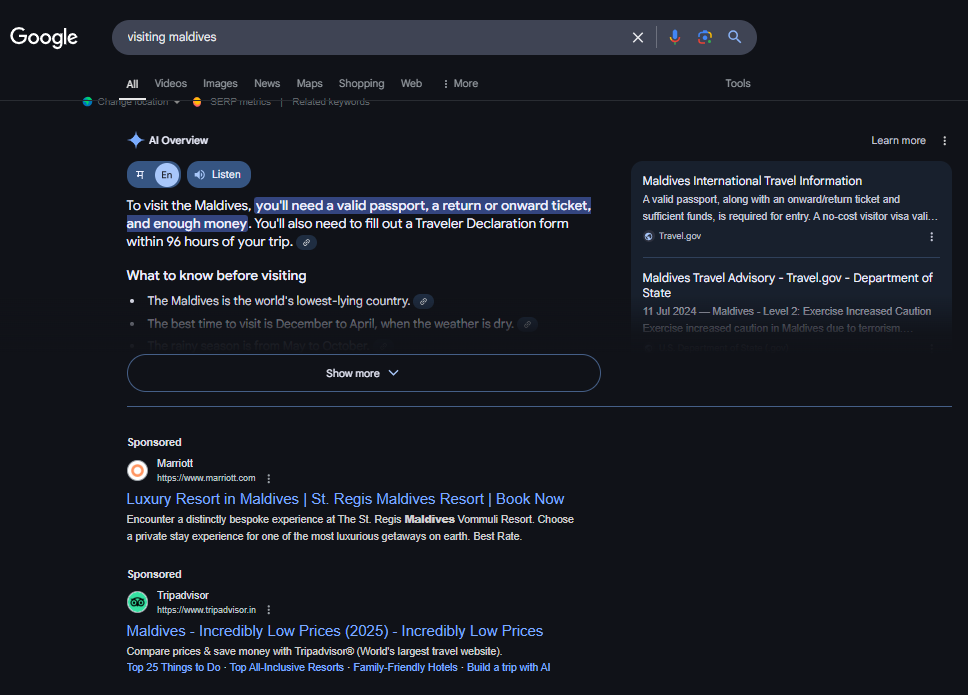The height and width of the screenshot is (695, 968).
Task: Click Family-Friendly Hotels sitelink
Action: pyautogui.click(x=406, y=667)
